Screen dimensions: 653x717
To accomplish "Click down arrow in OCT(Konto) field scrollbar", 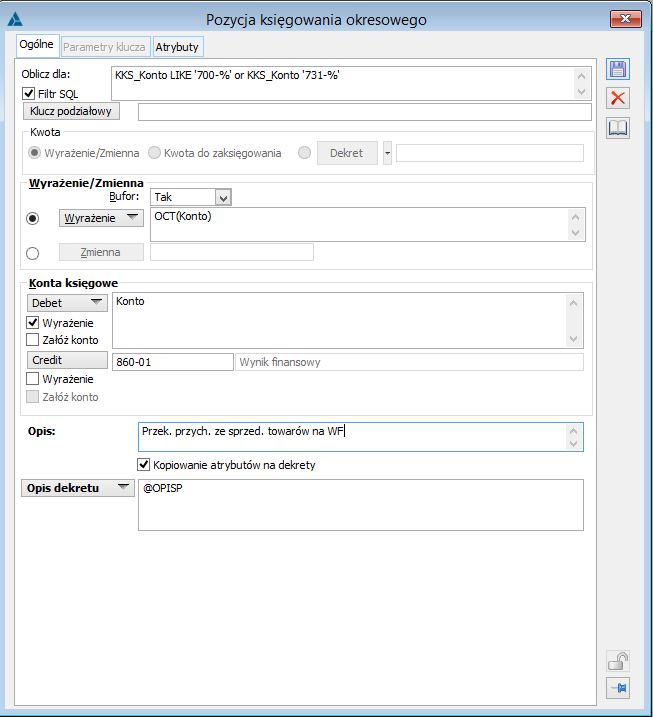I will pyautogui.click(x=576, y=233).
